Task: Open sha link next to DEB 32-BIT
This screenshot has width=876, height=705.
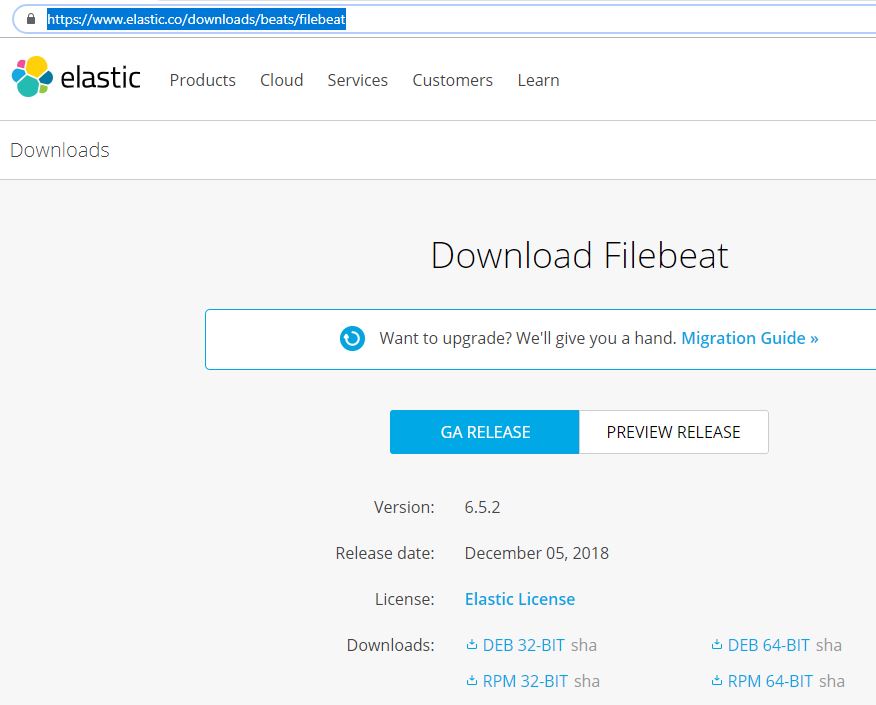Action: 584,645
